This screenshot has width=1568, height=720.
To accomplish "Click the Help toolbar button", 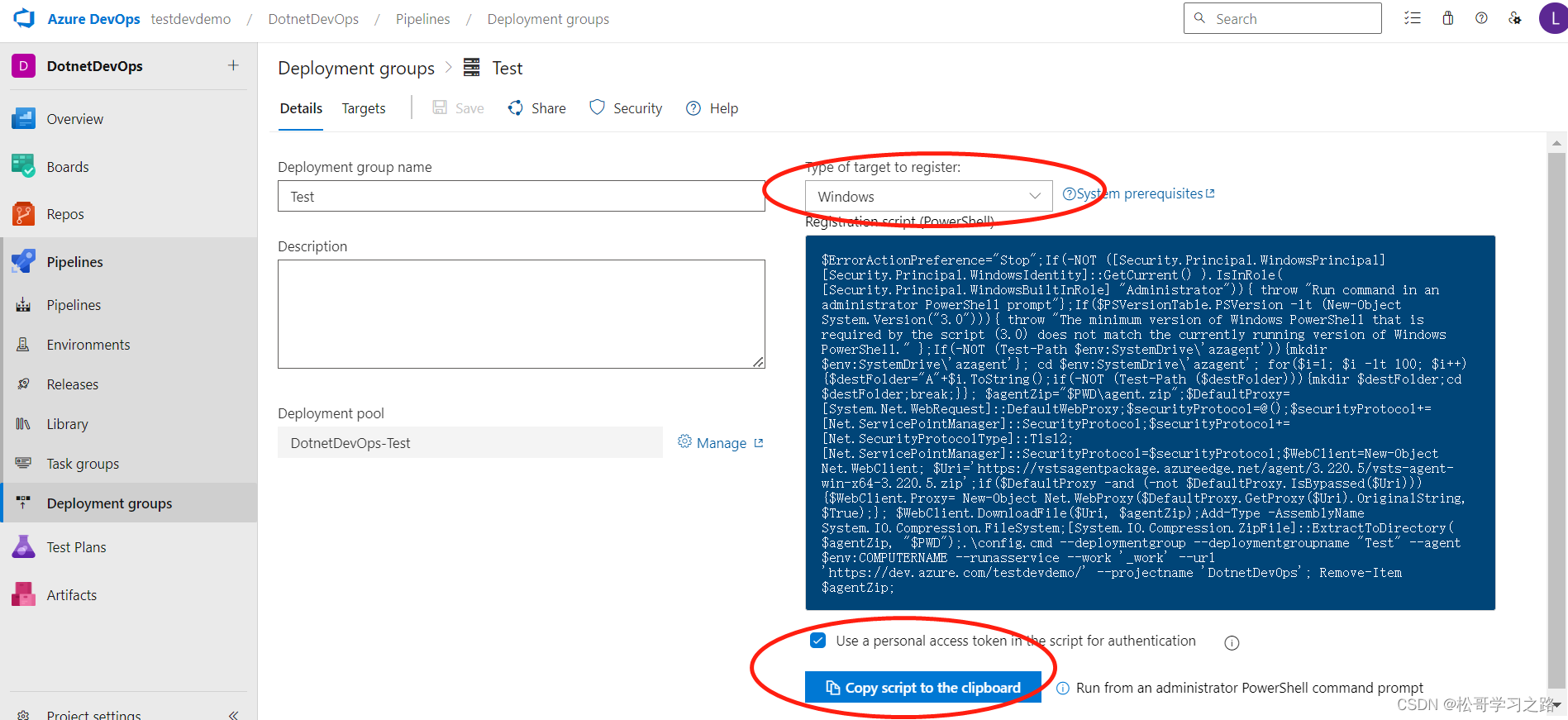I will click(713, 108).
